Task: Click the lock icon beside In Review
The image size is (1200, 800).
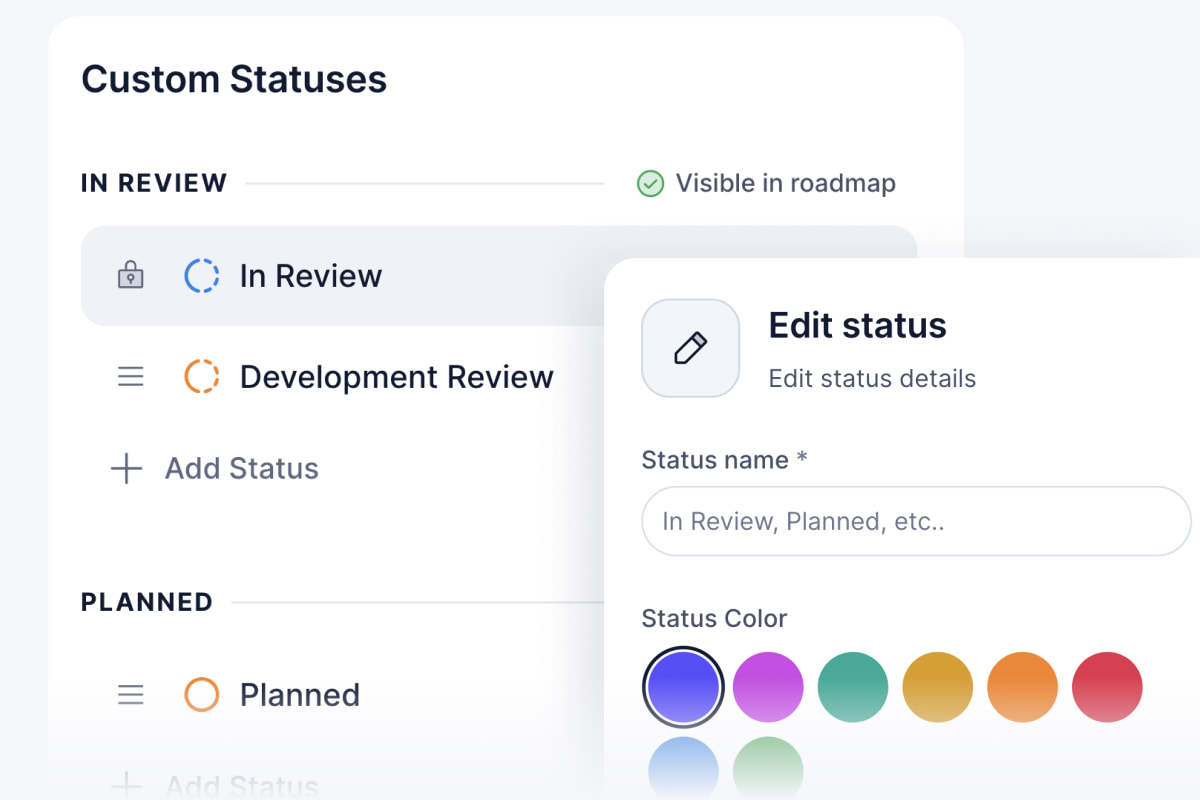Action: tap(131, 276)
